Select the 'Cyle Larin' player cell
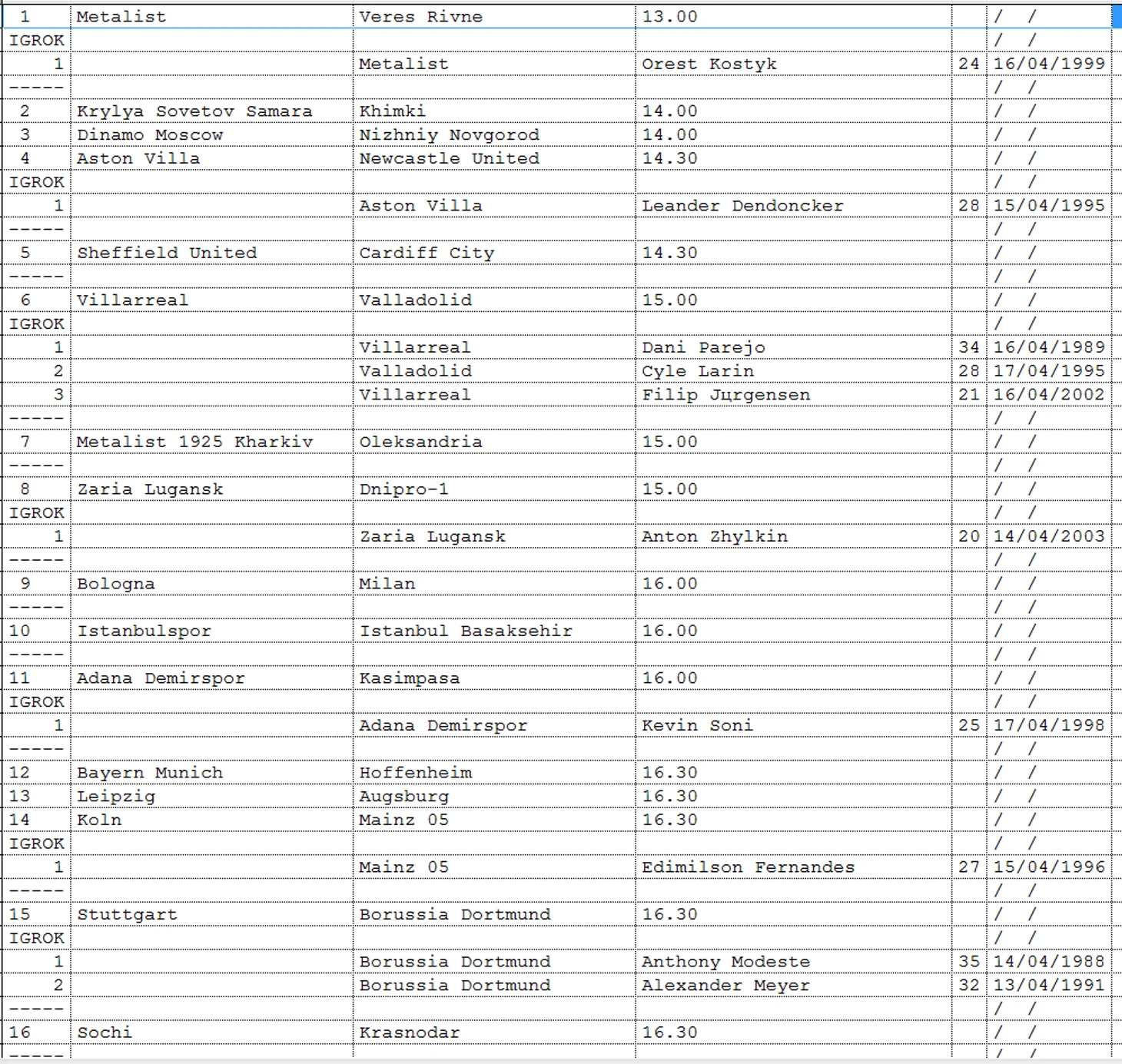Screen dimensions: 1122x1064 [x=793, y=371]
